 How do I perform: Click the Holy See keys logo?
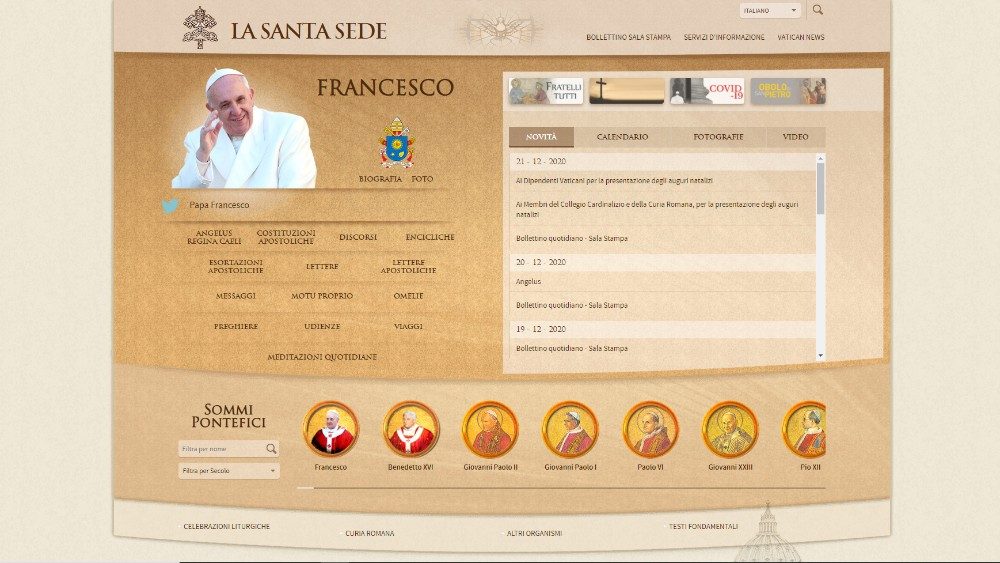(200, 28)
